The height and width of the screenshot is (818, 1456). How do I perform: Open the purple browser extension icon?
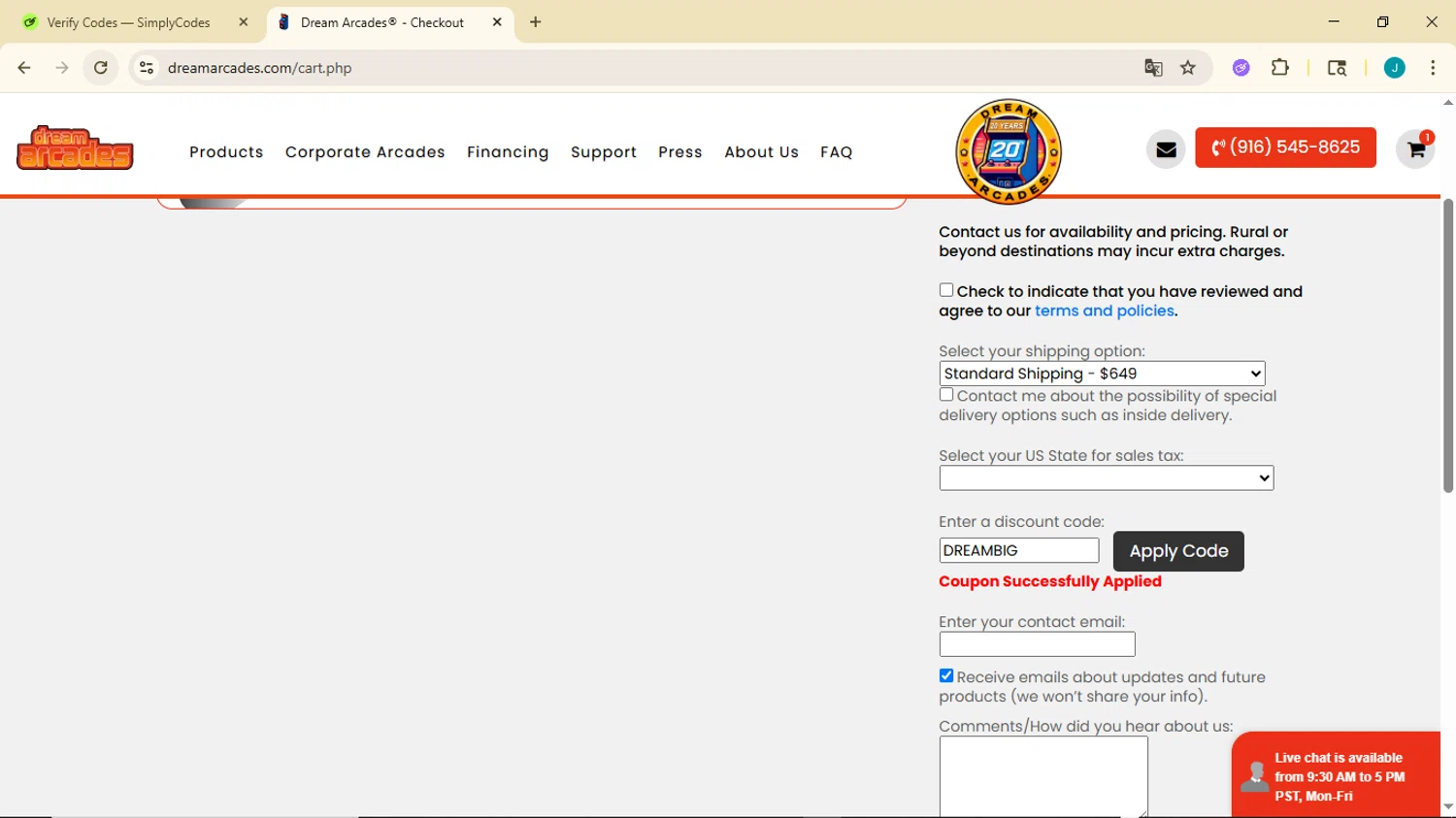click(1241, 68)
